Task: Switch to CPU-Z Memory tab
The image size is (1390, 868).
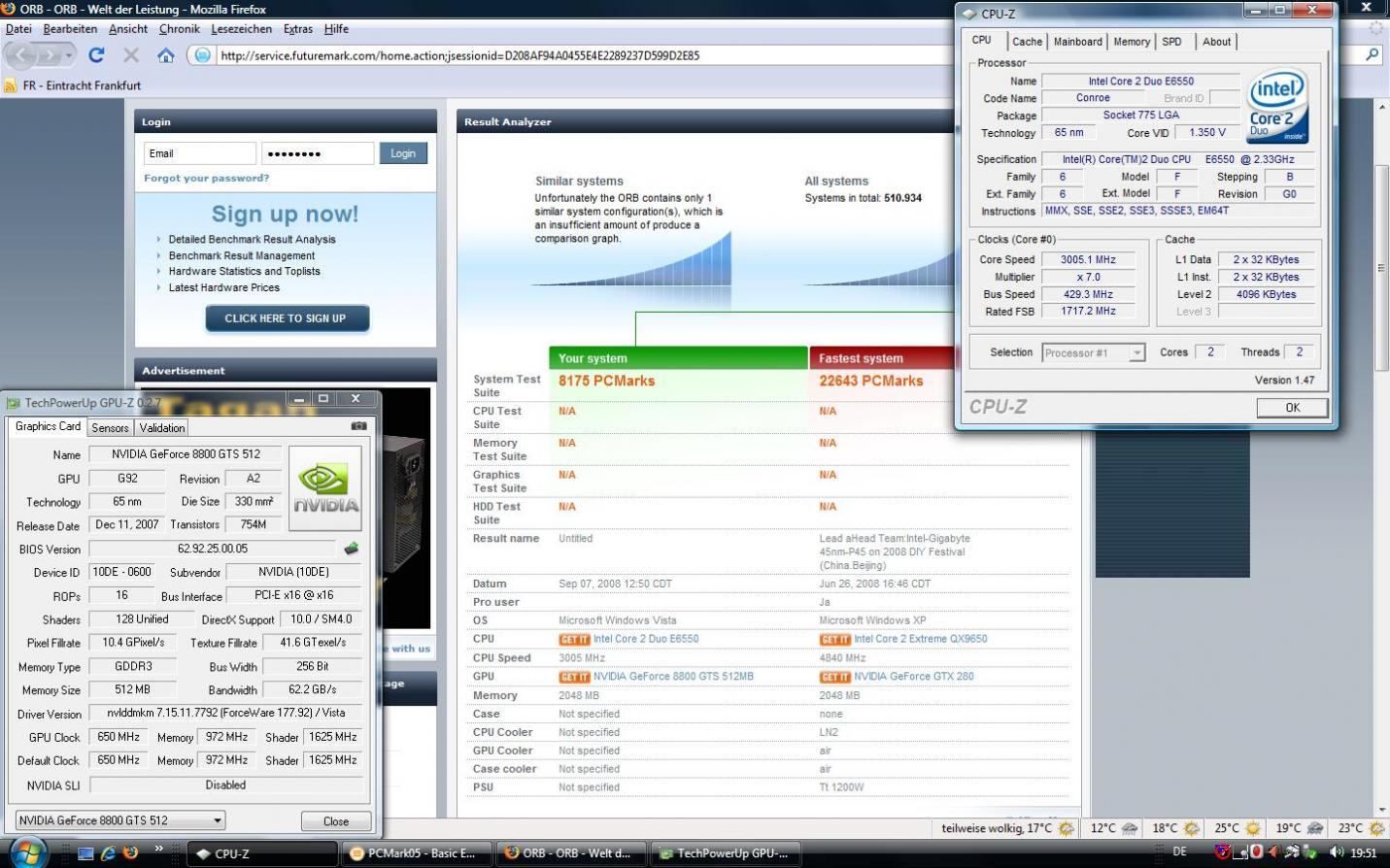Action: click(1132, 42)
